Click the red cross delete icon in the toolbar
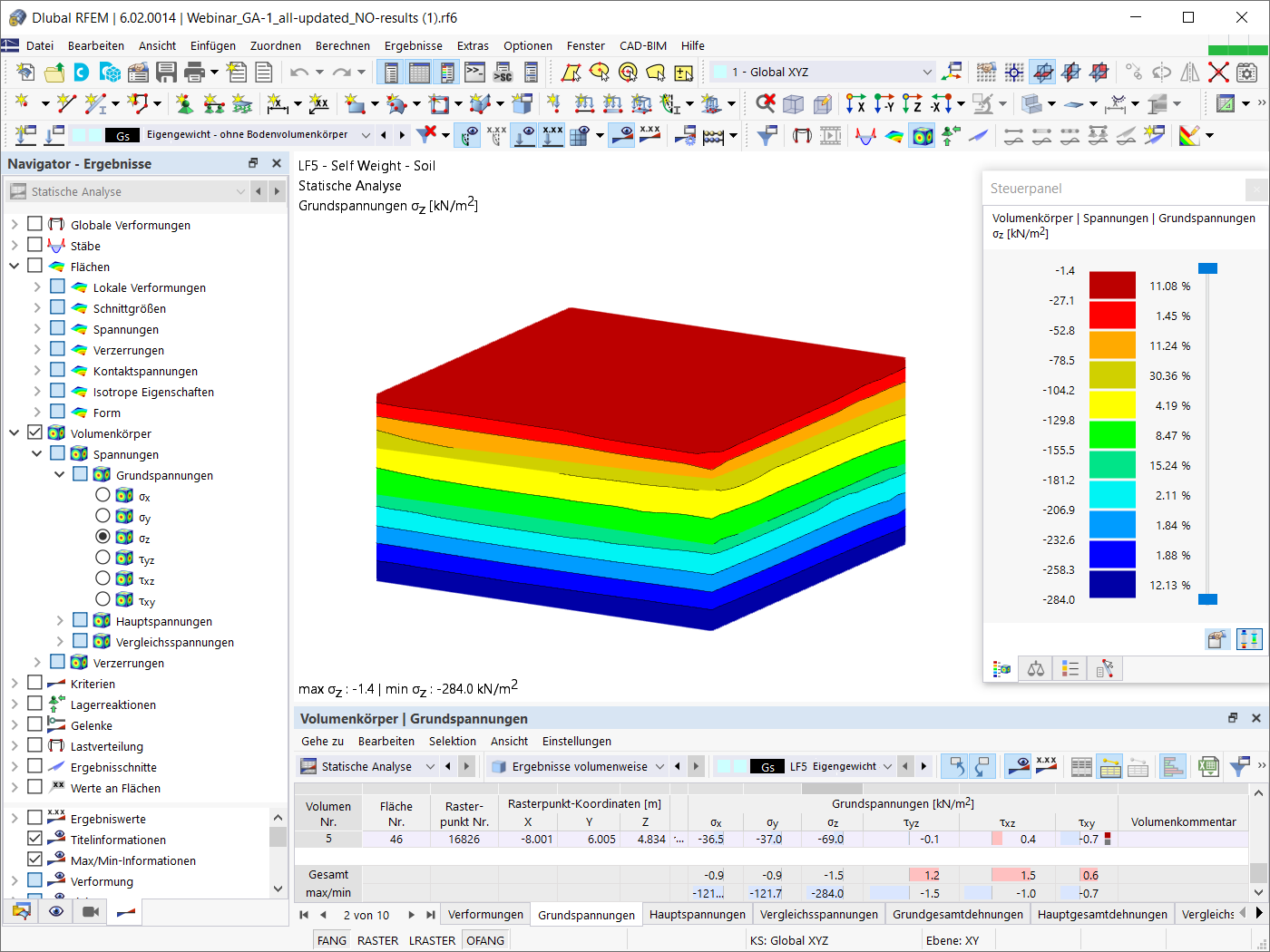 click(x=1218, y=73)
